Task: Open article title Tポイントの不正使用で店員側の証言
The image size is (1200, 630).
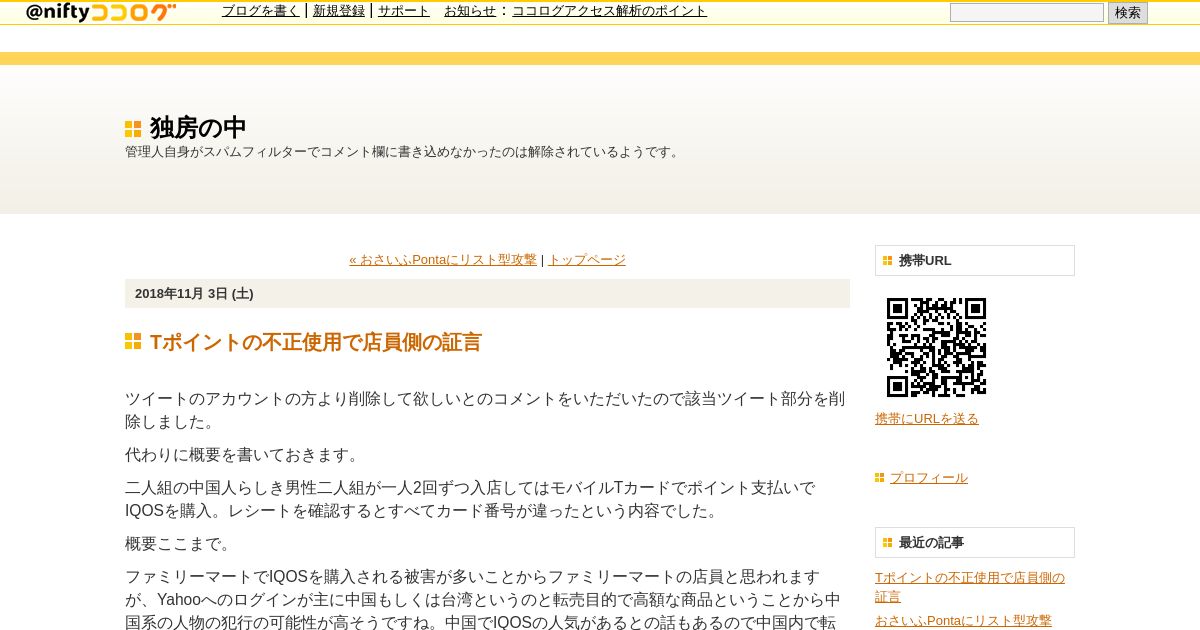Action: click(x=316, y=342)
